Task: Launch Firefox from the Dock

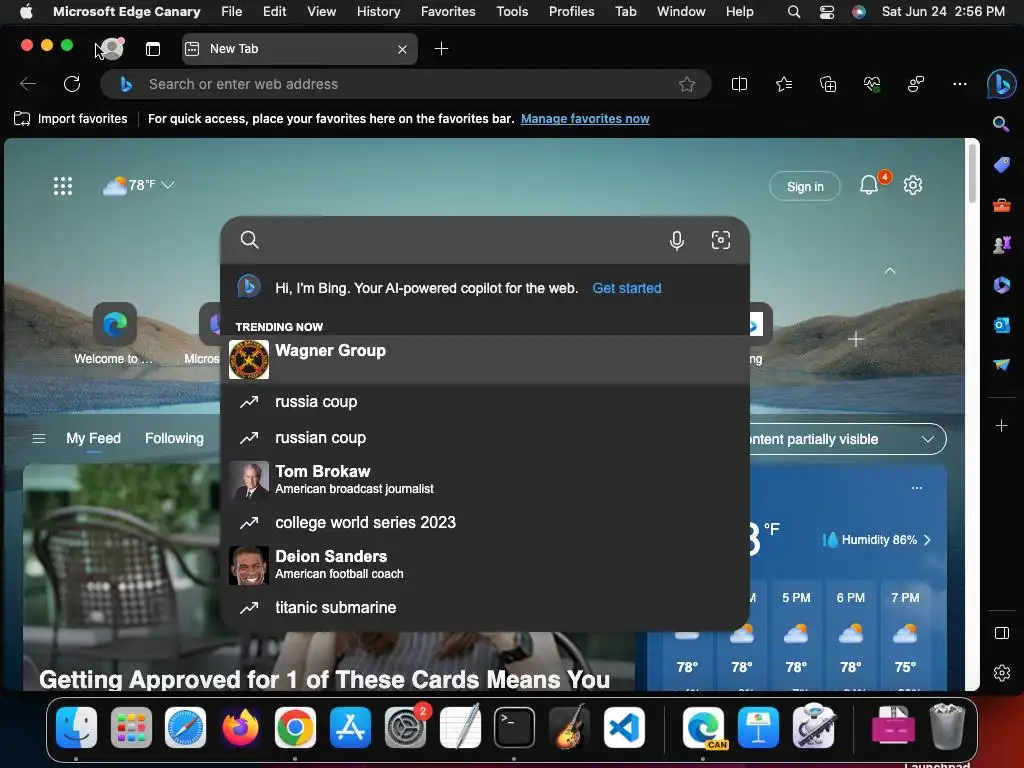Action: [240, 727]
